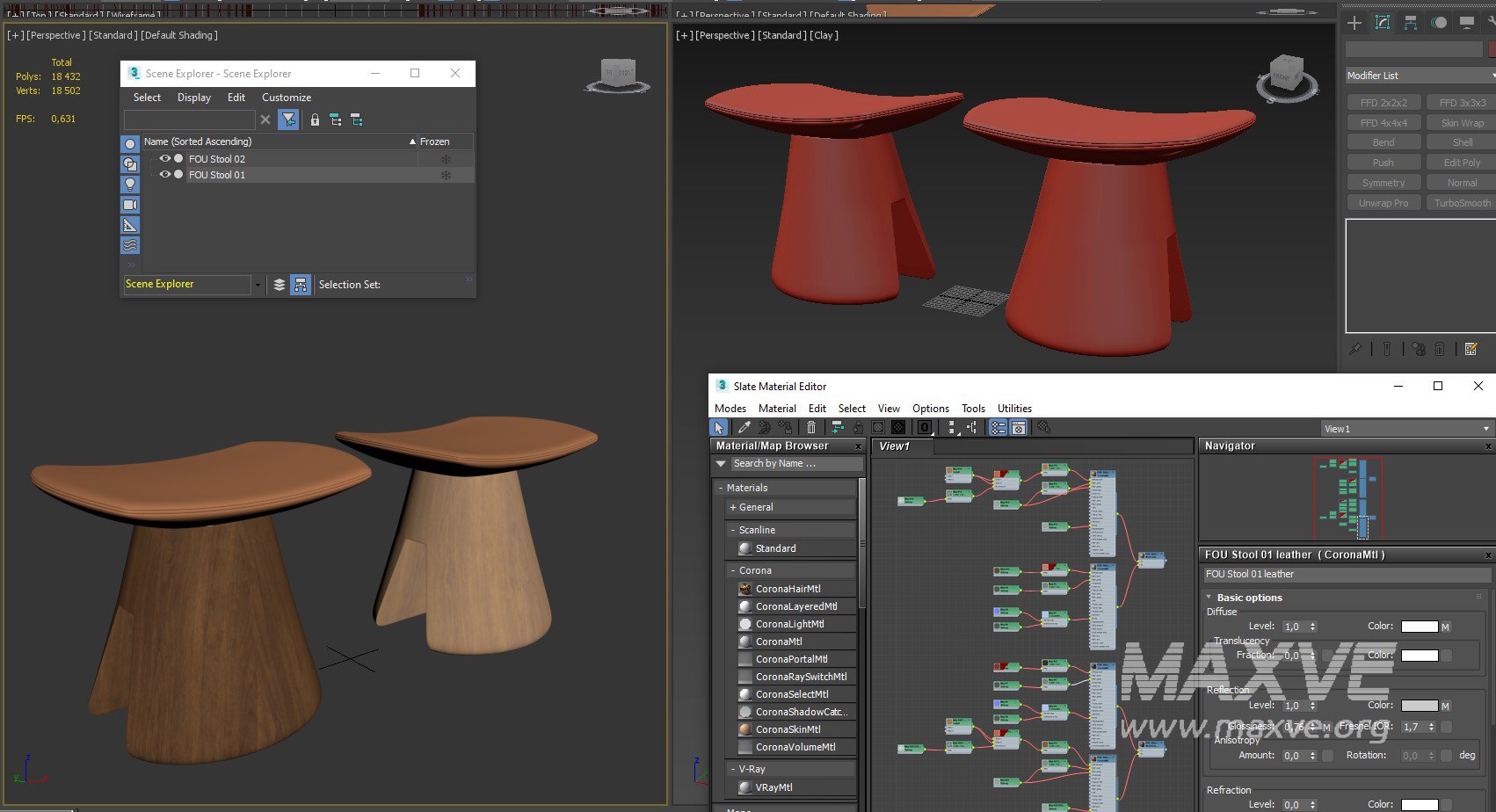Screen dimensions: 1496x812
Task: Toggle the cameras filter icon
Action: coord(130,205)
